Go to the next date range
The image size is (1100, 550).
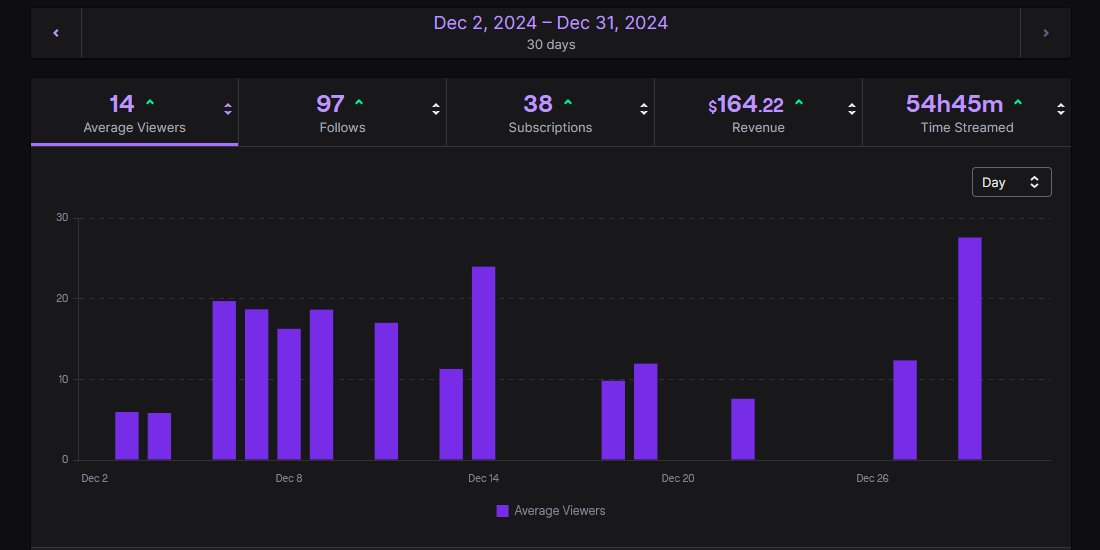(x=1045, y=33)
